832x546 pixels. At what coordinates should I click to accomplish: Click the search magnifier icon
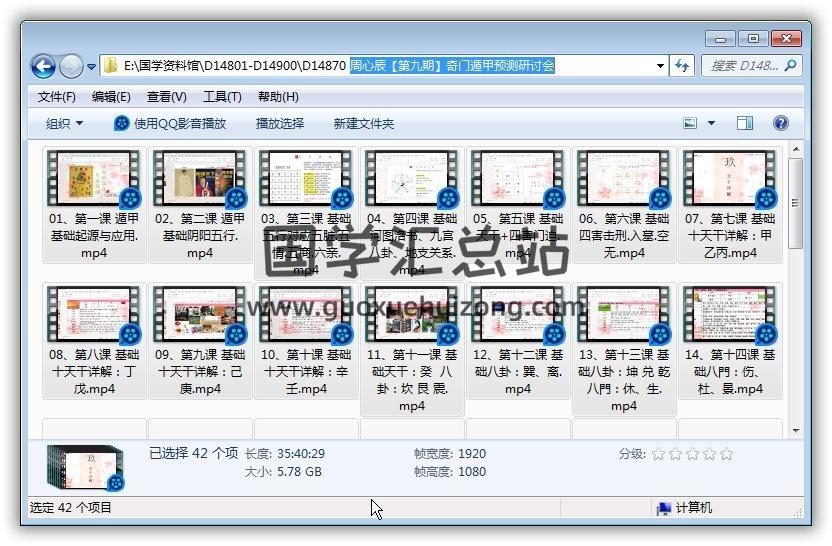click(790, 66)
